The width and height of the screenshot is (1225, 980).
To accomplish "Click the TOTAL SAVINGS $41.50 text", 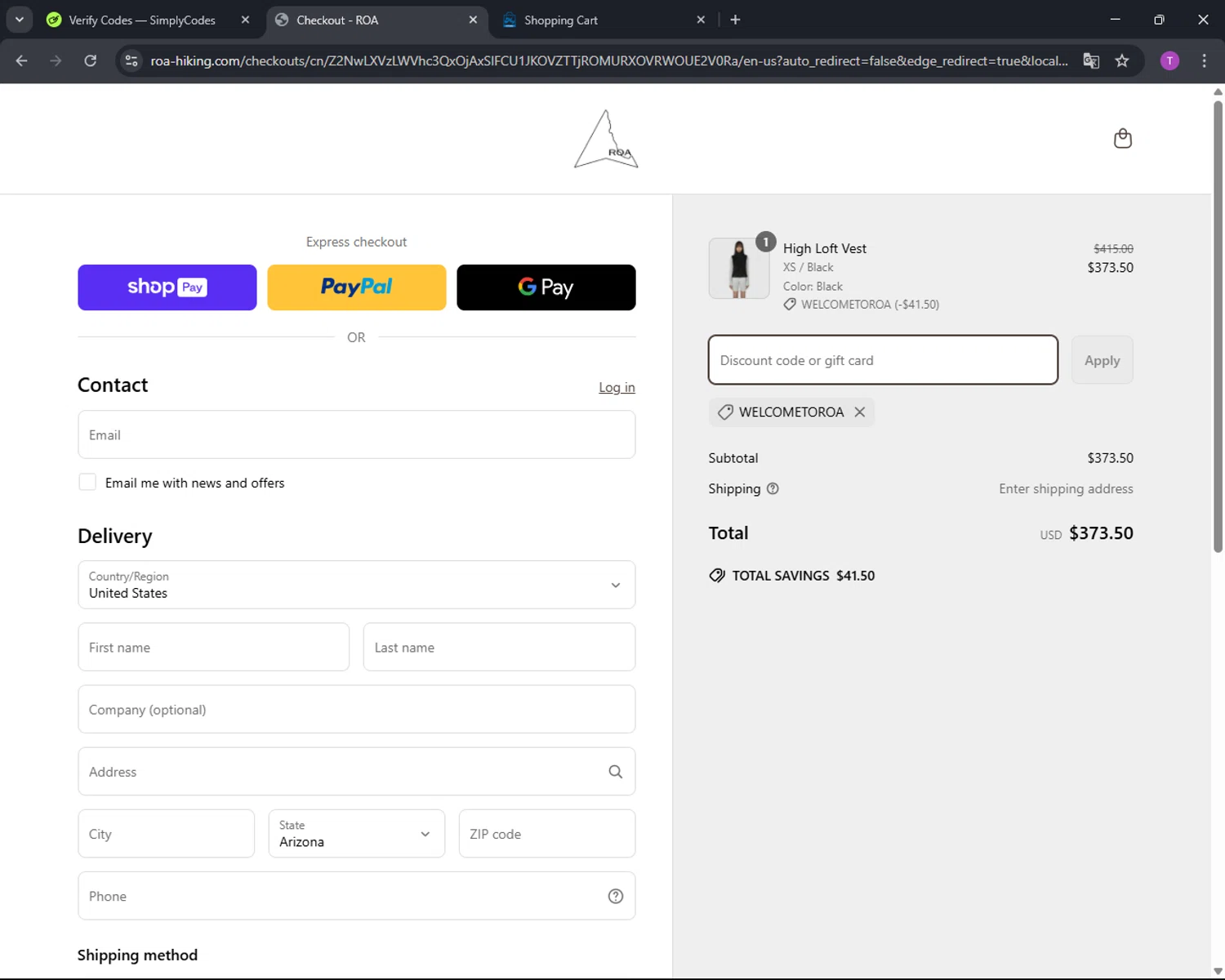I will 804,576.
